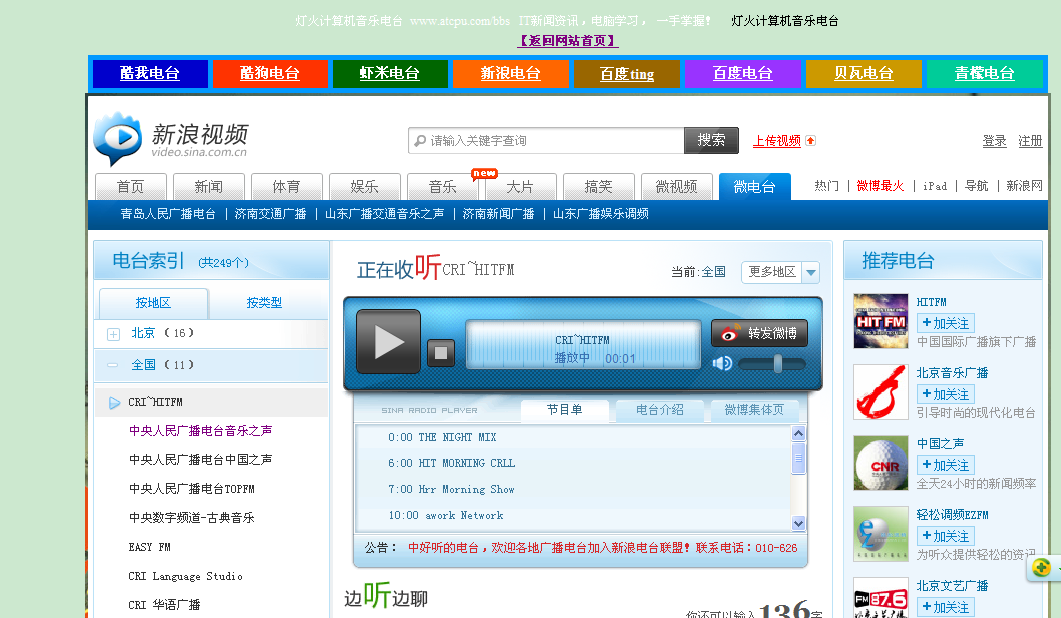Click the 山东广播娱乐调频 link
This screenshot has height=618, width=1061.
pyautogui.click(x=601, y=214)
